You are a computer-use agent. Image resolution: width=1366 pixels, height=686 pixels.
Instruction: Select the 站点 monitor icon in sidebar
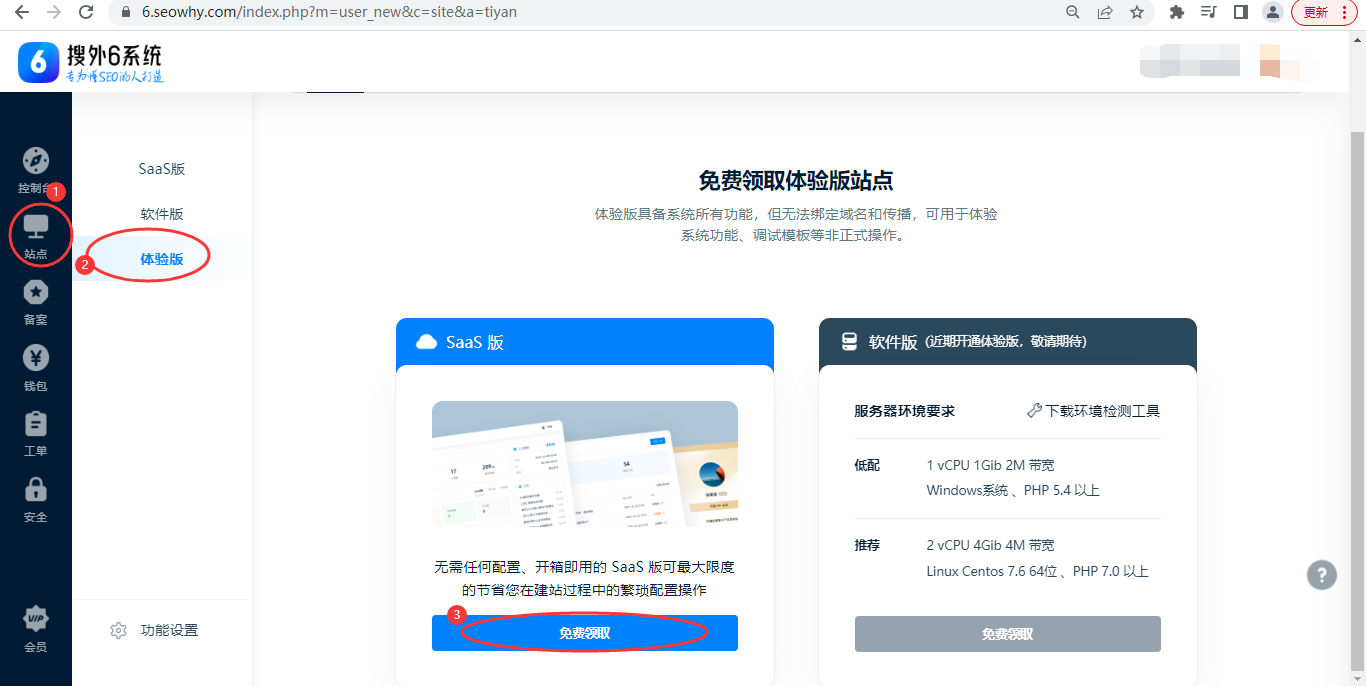(x=36, y=228)
